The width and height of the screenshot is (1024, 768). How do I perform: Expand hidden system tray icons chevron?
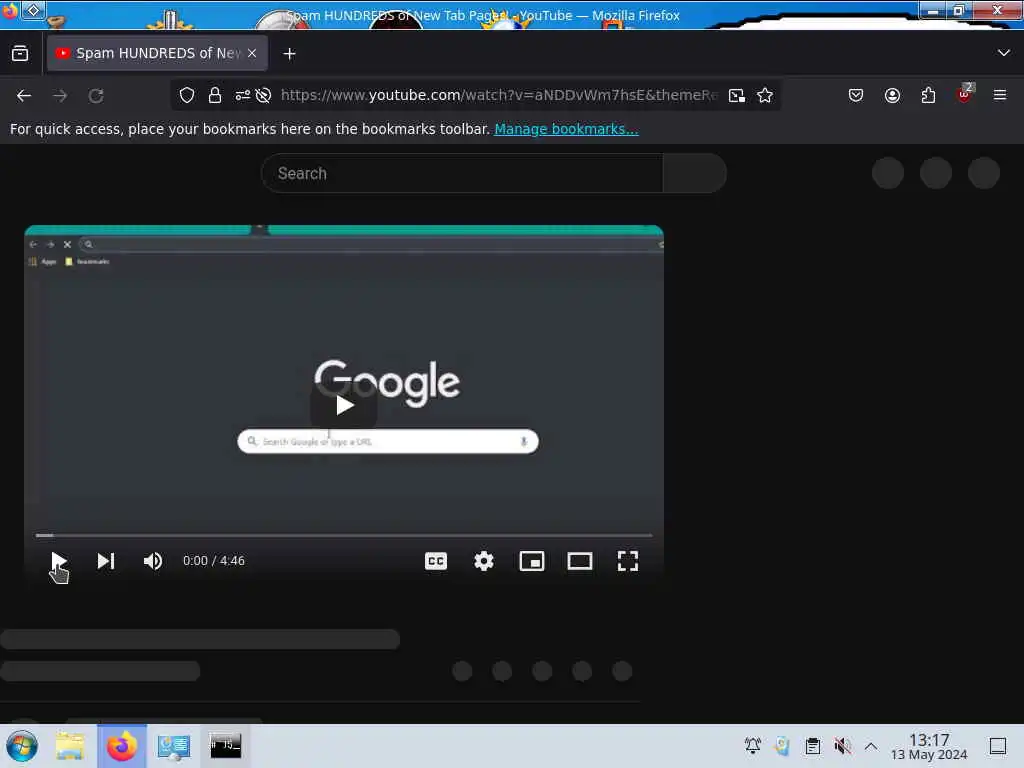pyautogui.click(x=871, y=745)
